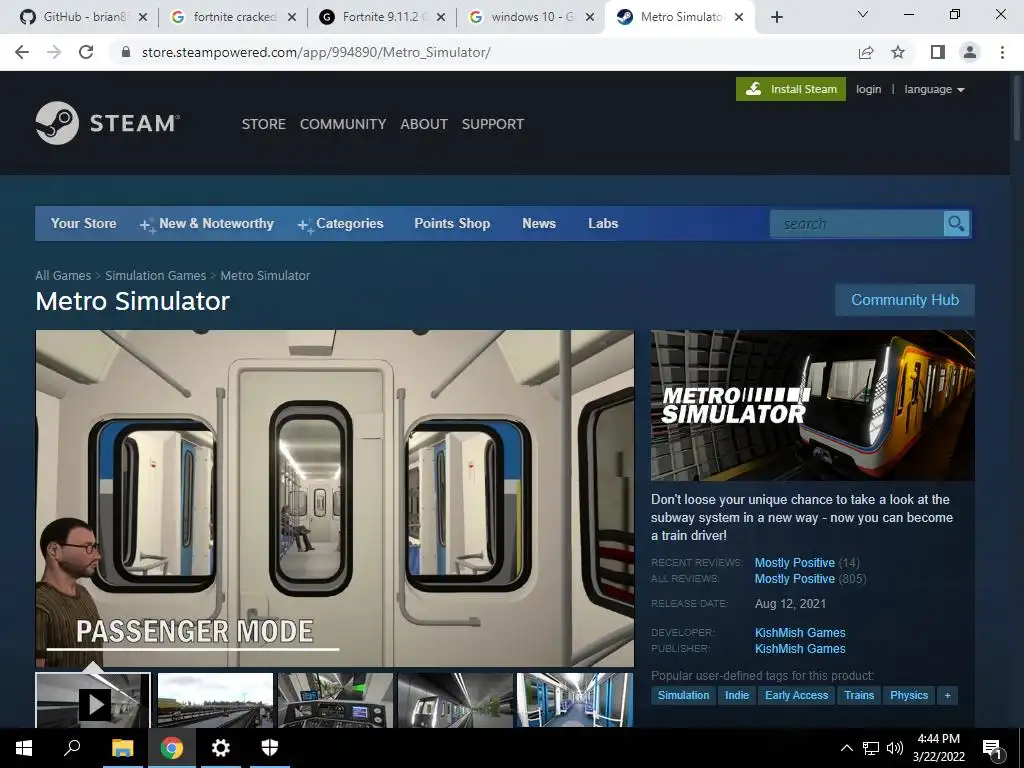Click the Indie tag
Screen dimensions: 1024x768
click(737, 695)
